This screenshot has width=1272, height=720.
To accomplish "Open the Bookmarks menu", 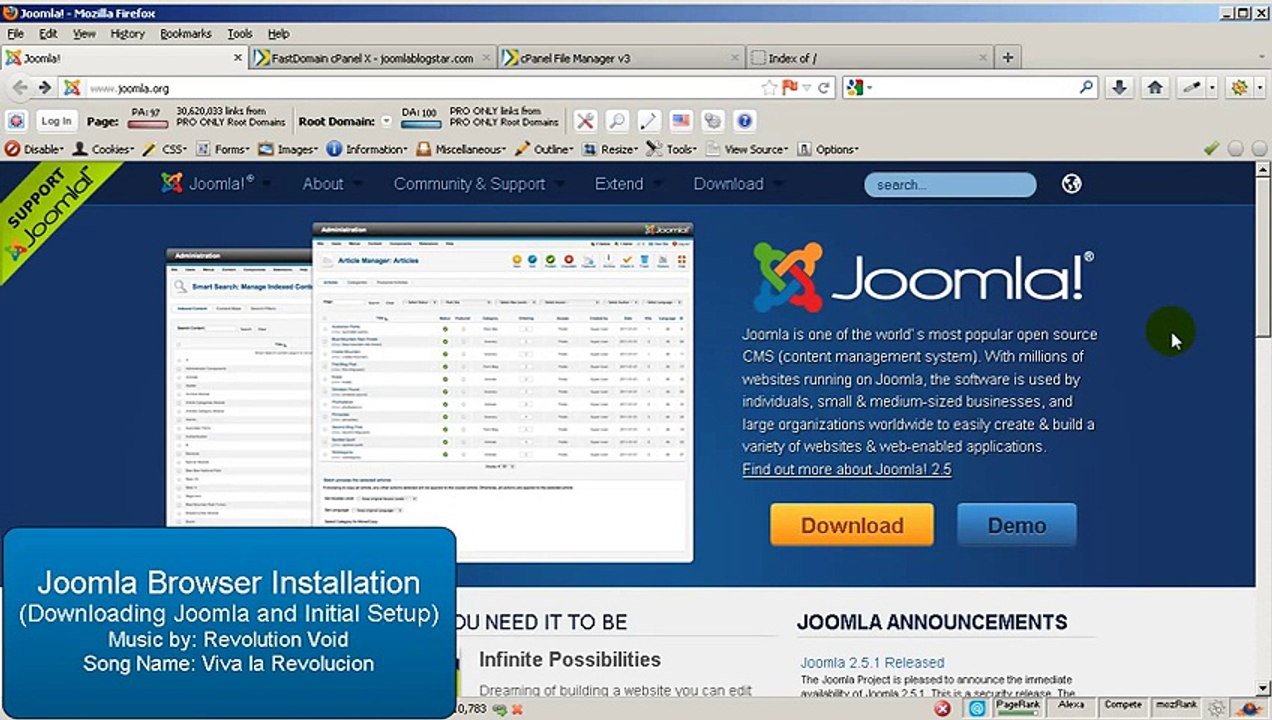I will pos(186,33).
